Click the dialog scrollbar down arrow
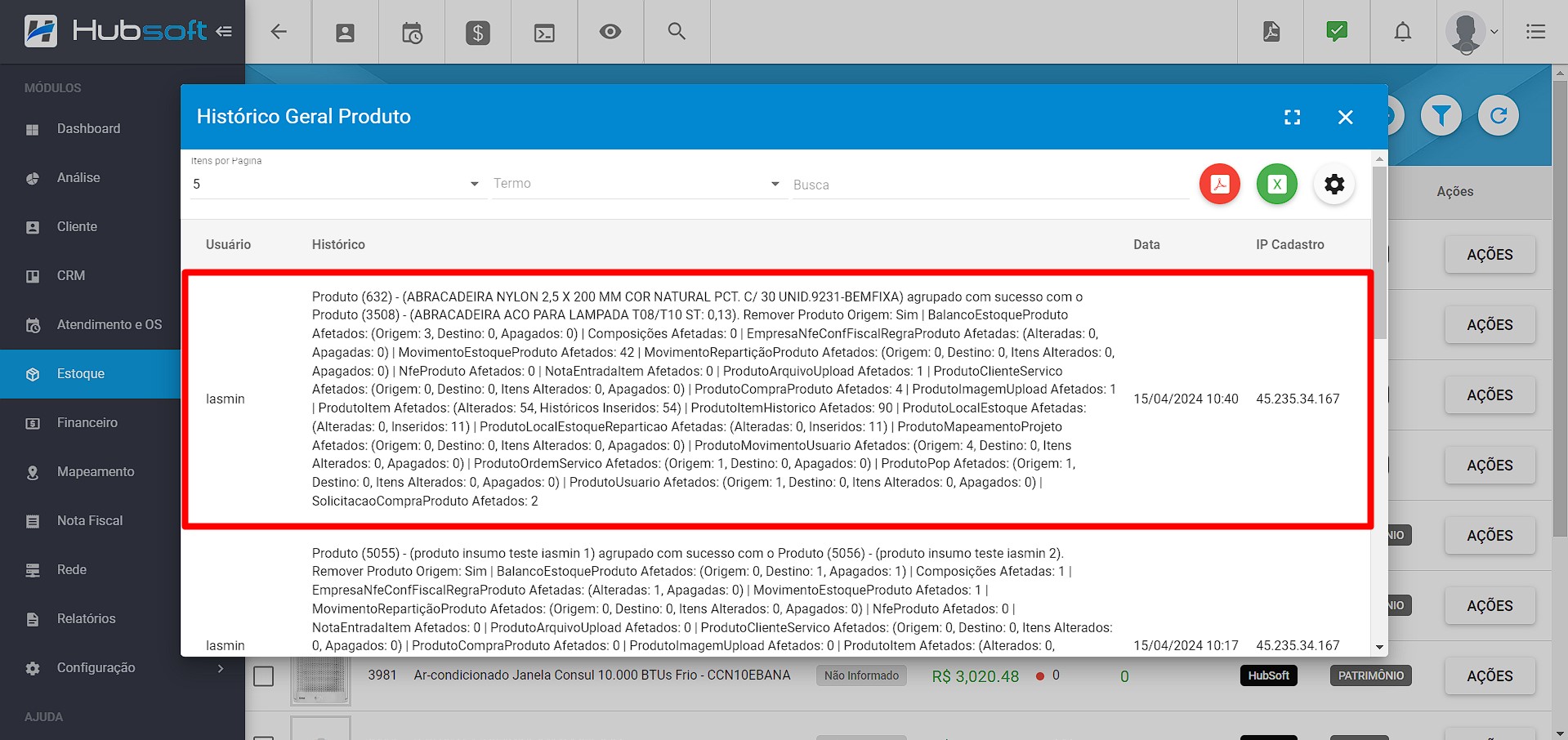The image size is (1568, 740). 1380,648
